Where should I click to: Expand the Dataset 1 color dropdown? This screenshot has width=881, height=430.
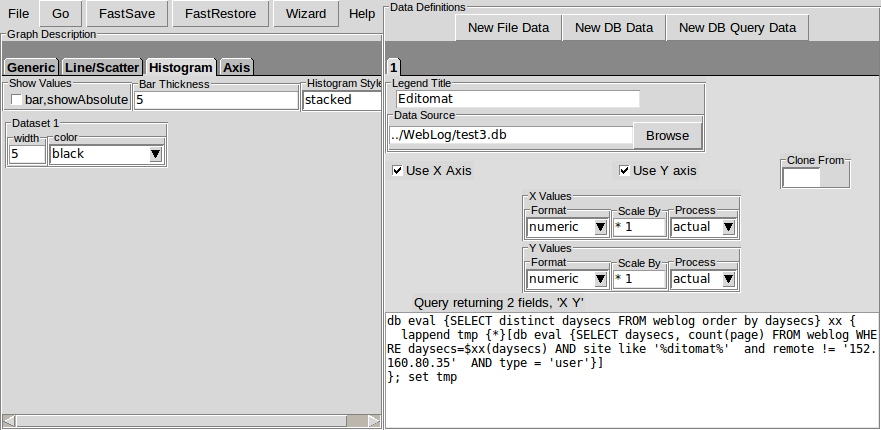155,154
